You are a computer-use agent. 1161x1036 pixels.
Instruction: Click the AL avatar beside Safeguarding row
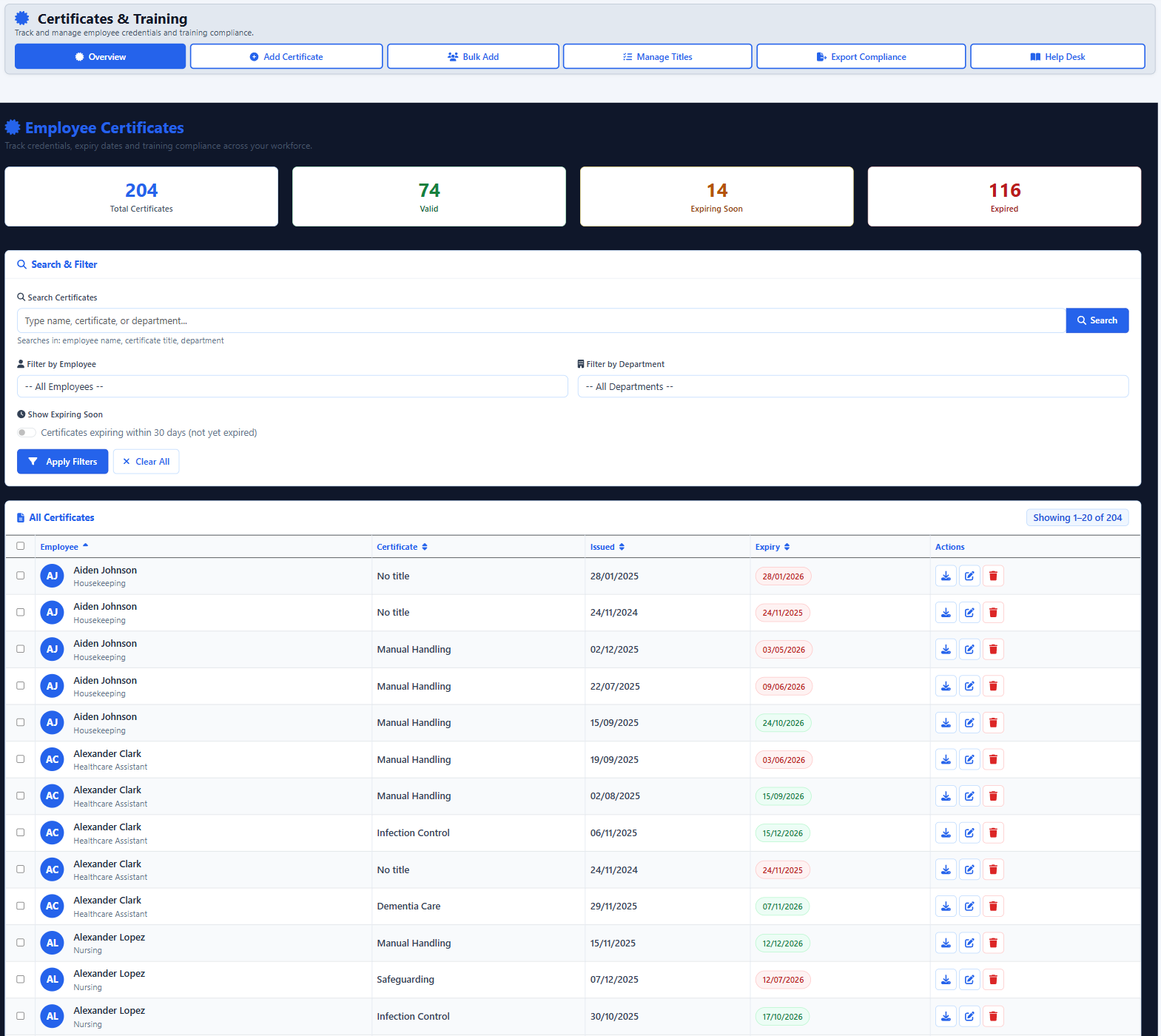tap(52, 979)
